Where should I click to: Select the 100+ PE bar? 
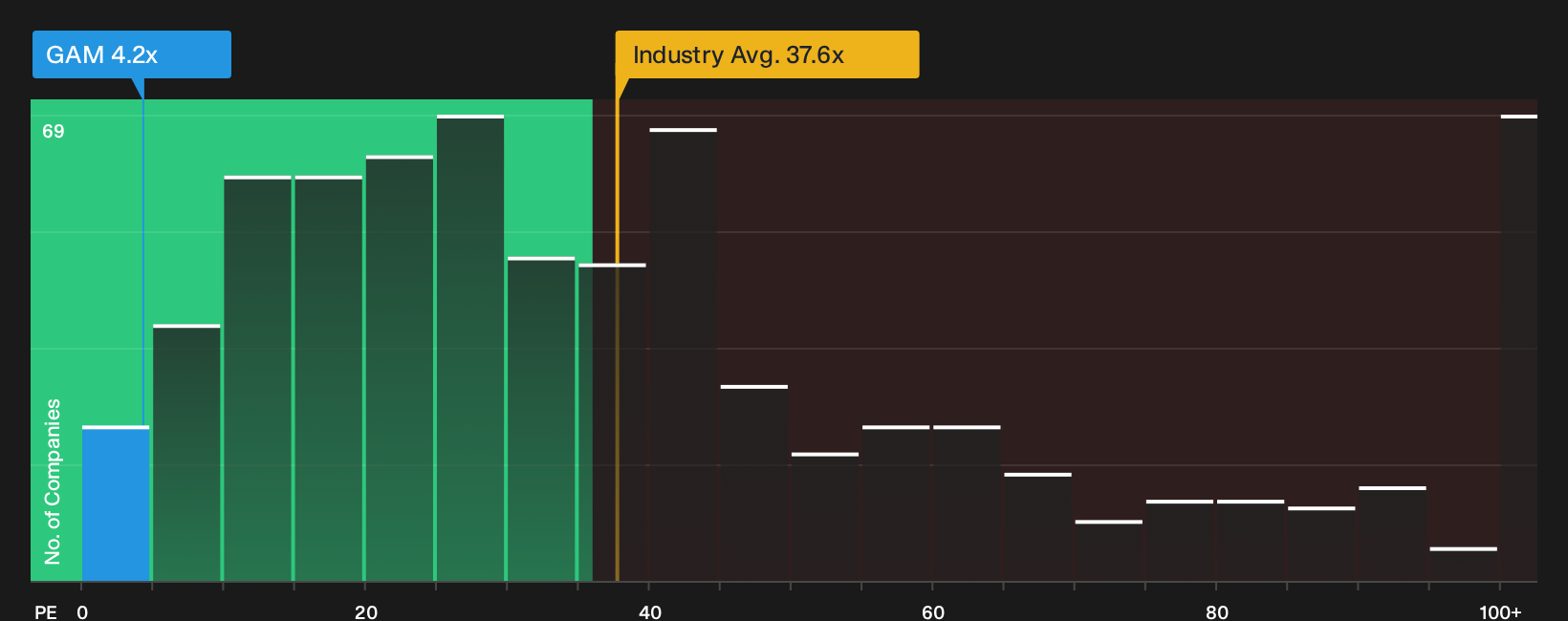[1519, 348]
